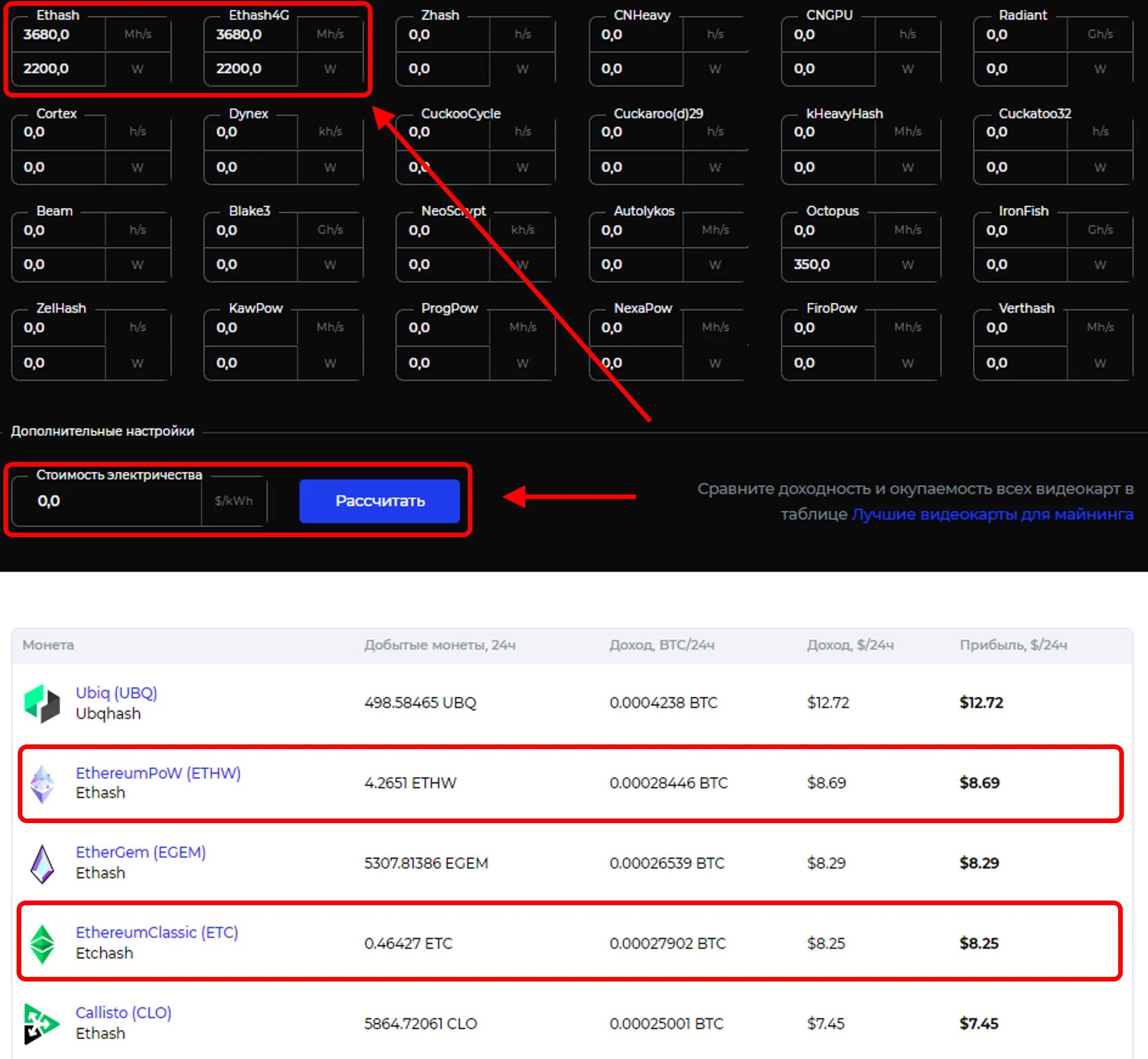
Task: Click the Дополнительные настройки section heading
Action: point(103,432)
